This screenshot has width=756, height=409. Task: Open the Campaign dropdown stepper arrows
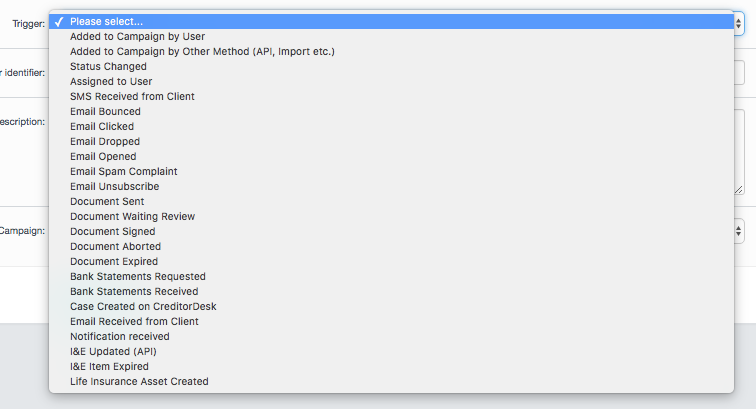[739, 231]
